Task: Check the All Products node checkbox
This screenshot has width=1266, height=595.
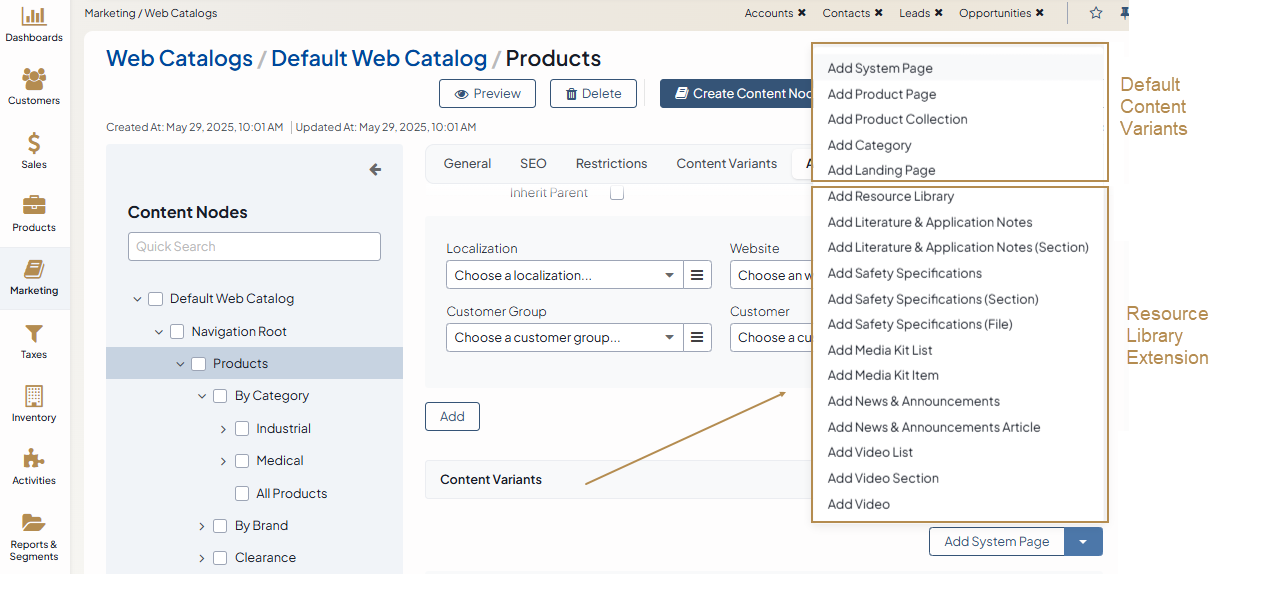Action: pyautogui.click(x=242, y=494)
